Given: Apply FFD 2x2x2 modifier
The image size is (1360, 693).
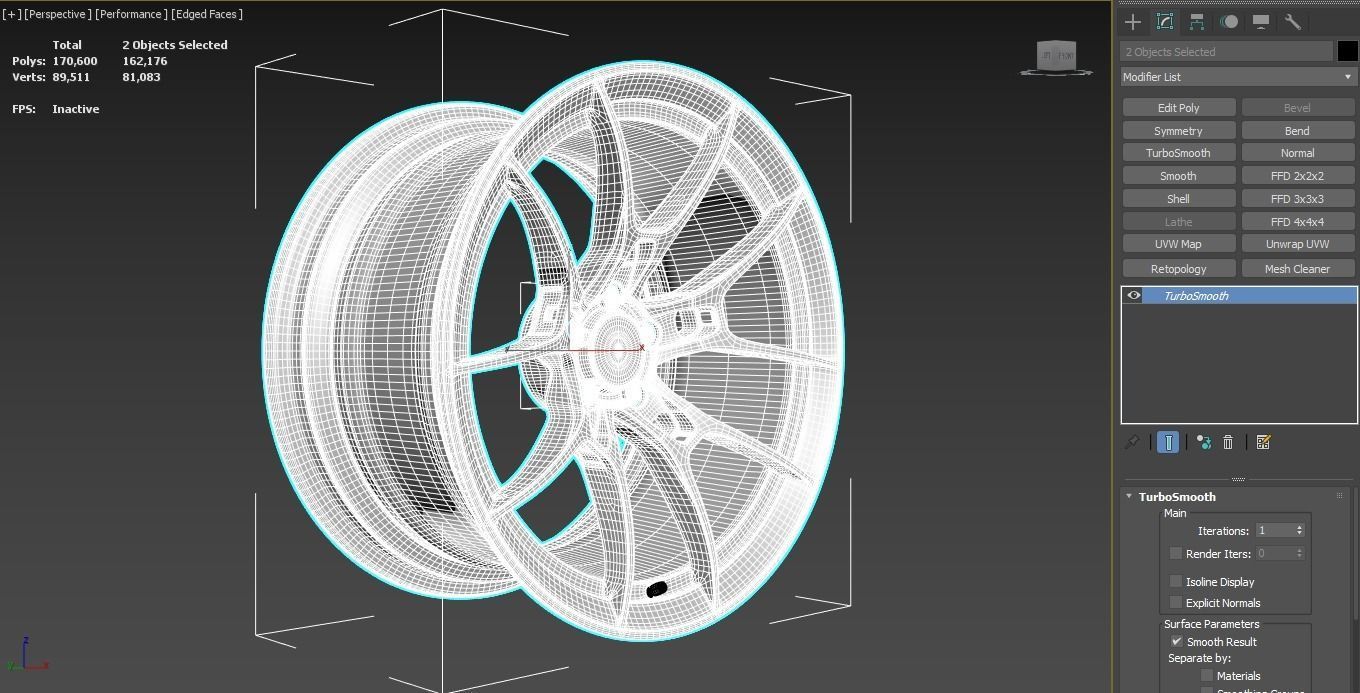Looking at the screenshot, I should [1298, 175].
